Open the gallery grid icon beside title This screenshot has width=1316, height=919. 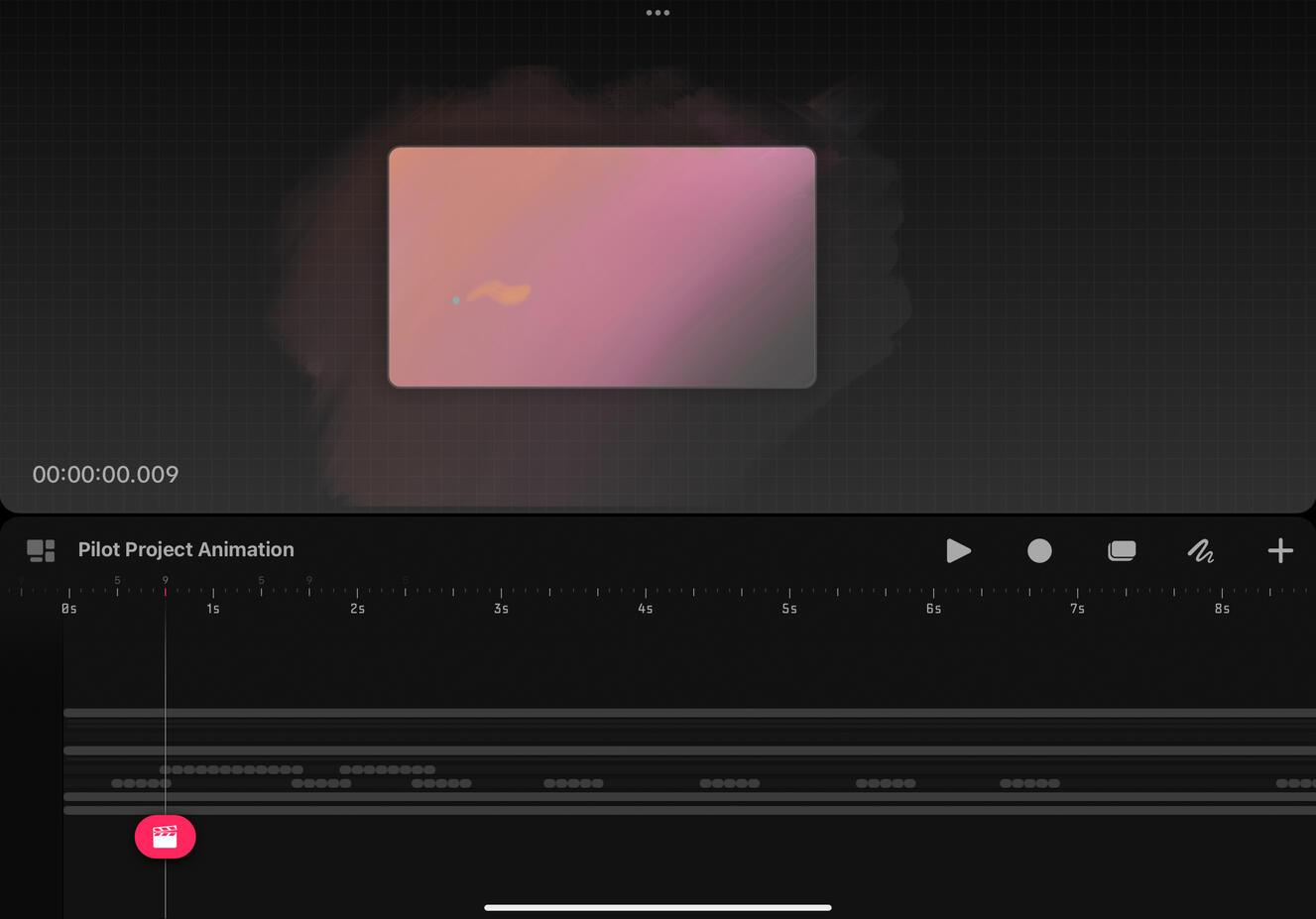(x=41, y=551)
